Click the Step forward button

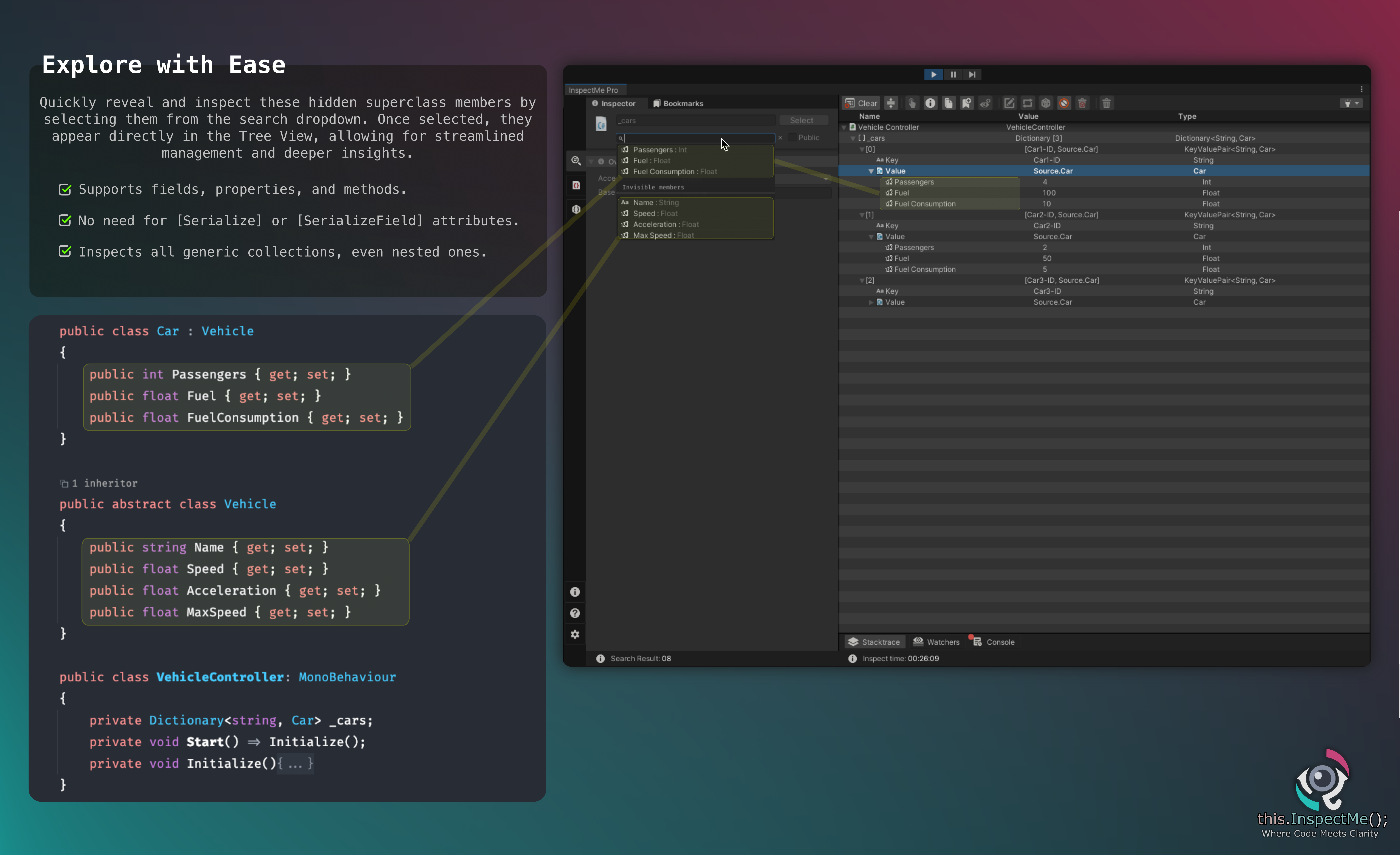point(972,74)
